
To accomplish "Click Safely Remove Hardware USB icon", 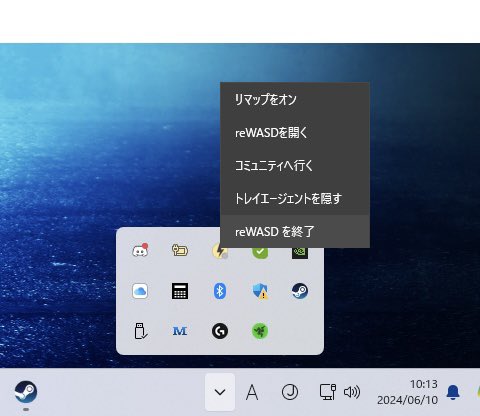I will [x=140, y=331].
